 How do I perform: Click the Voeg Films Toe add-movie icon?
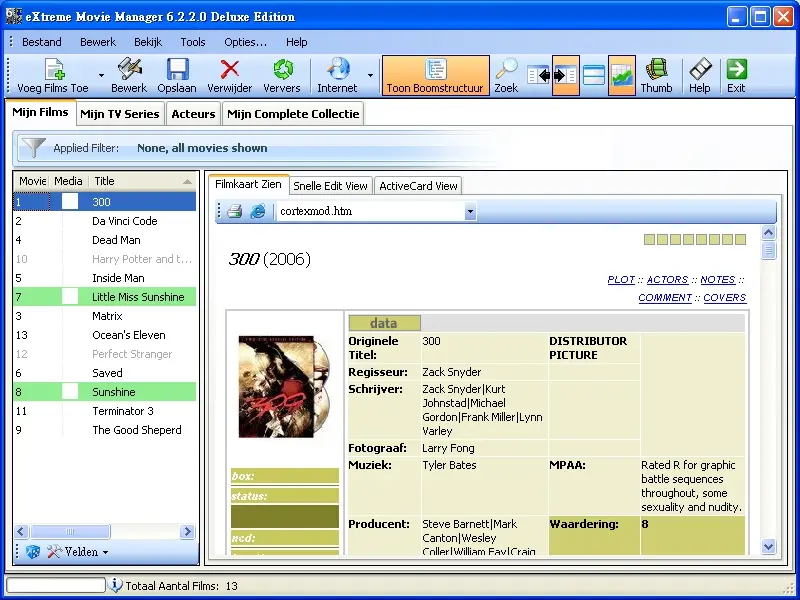click(54, 69)
